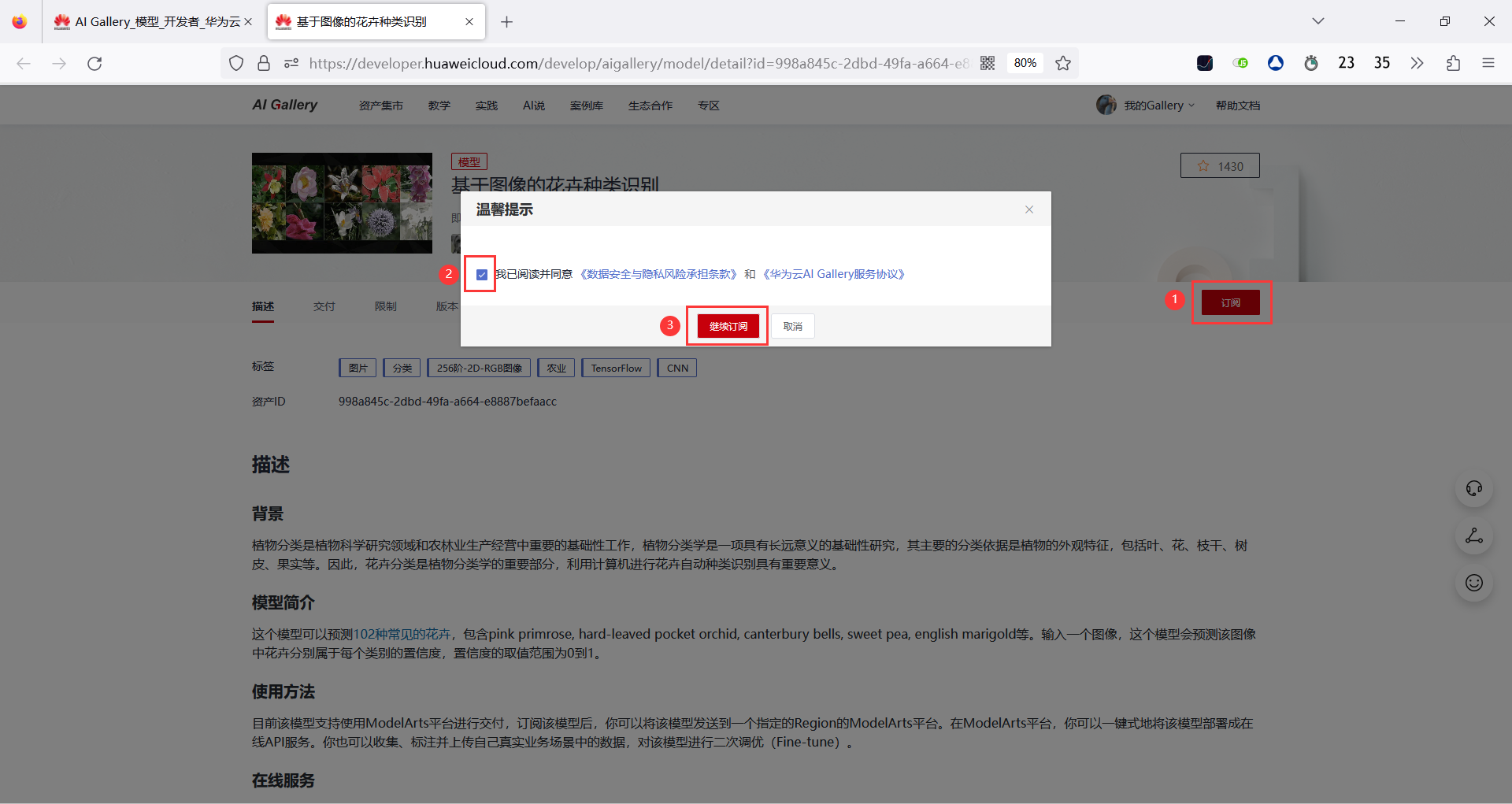The width and height of the screenshot is (1512, 804).
Task: Open the QR code scan icon in address bar
Action: pyautogui.click(x=987, y=63)
